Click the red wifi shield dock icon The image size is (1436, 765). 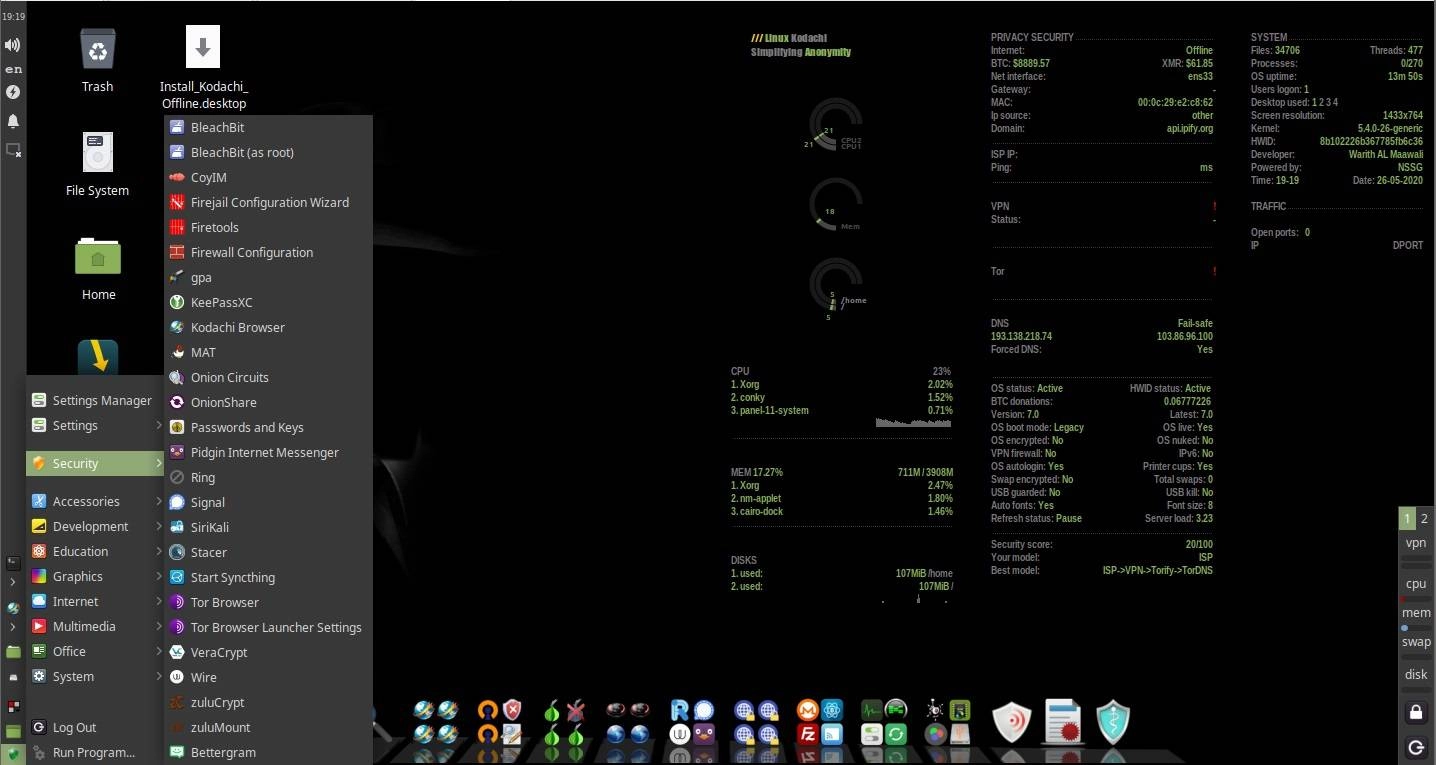click(1011, 722)
